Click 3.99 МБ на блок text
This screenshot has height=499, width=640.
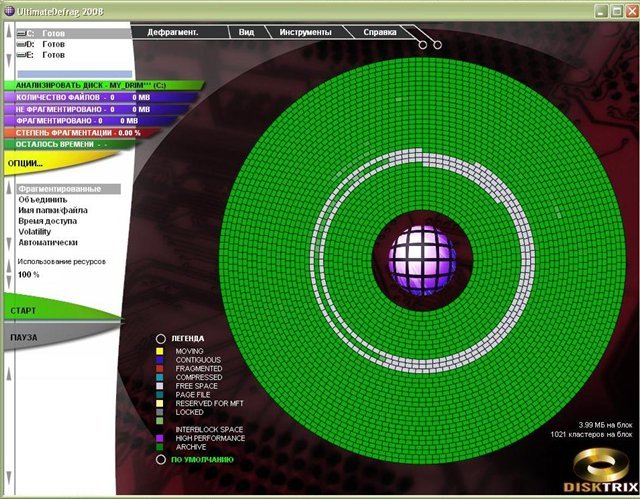coord(605,425)
